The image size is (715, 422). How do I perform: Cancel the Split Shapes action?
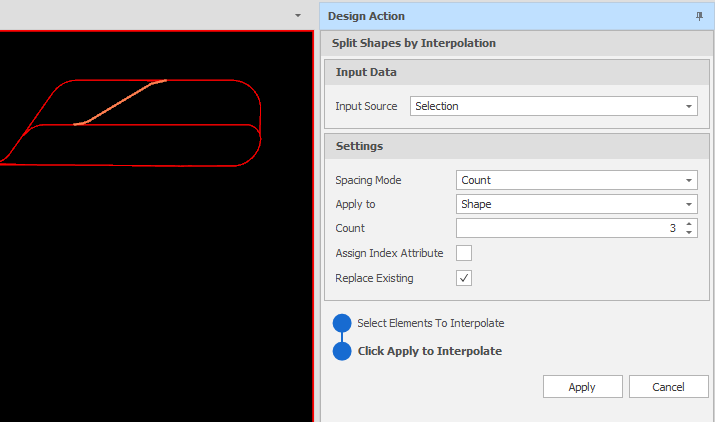(x=668, y=387)
